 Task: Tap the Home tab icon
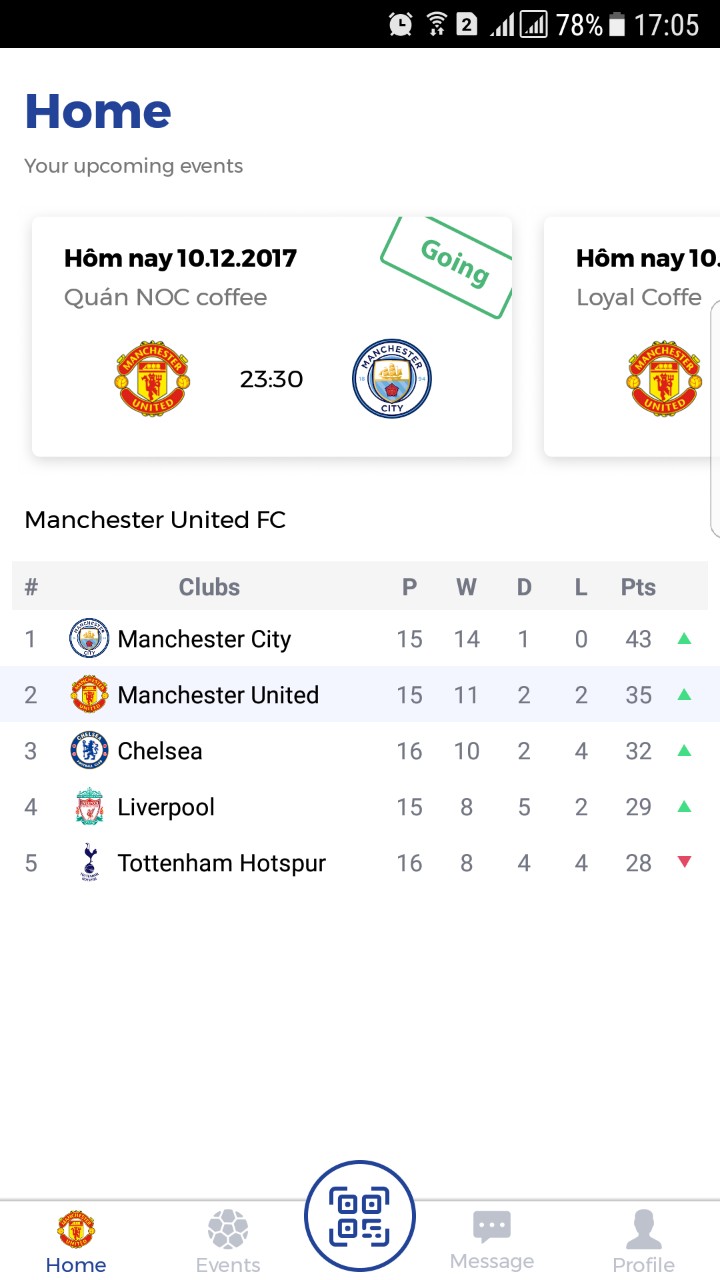(76, 1230)
